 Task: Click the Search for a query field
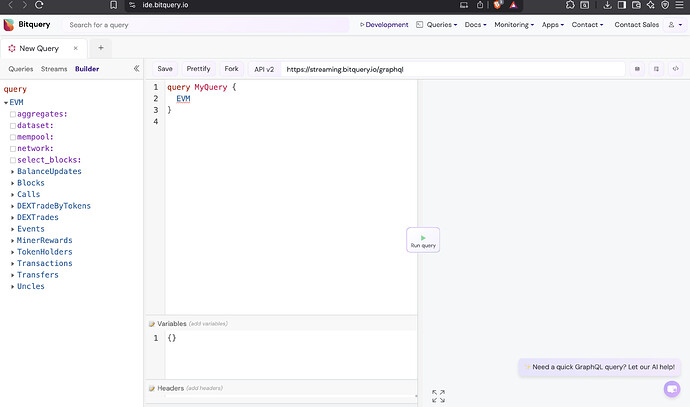click(205, 25)
